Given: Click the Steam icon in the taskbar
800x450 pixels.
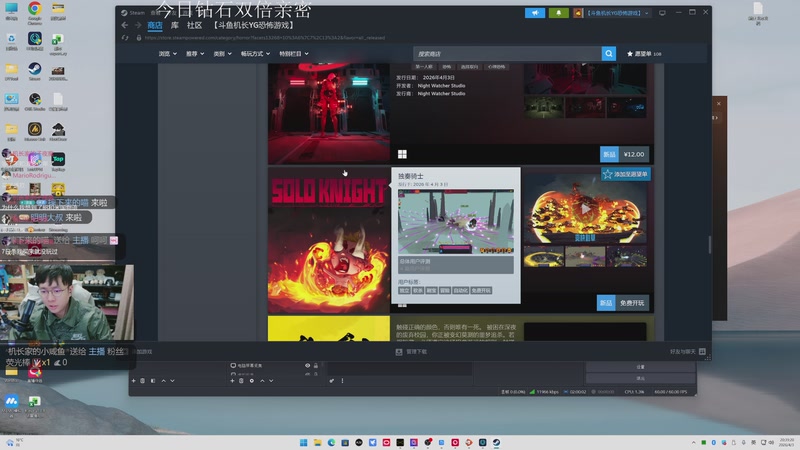Looking at the screenshot, I should [496, 442].
